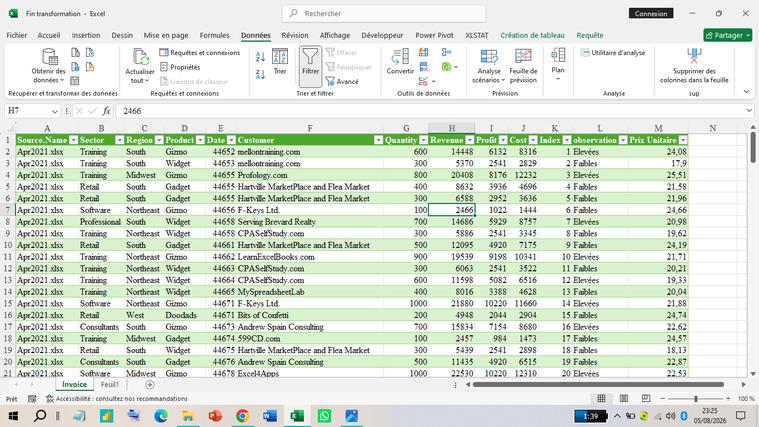Image resolution: width=759 pixels, height=427 pixels.
Task: Switch to Page Break Preview icon
Action: pyautogui.click(x=646, y=398)
